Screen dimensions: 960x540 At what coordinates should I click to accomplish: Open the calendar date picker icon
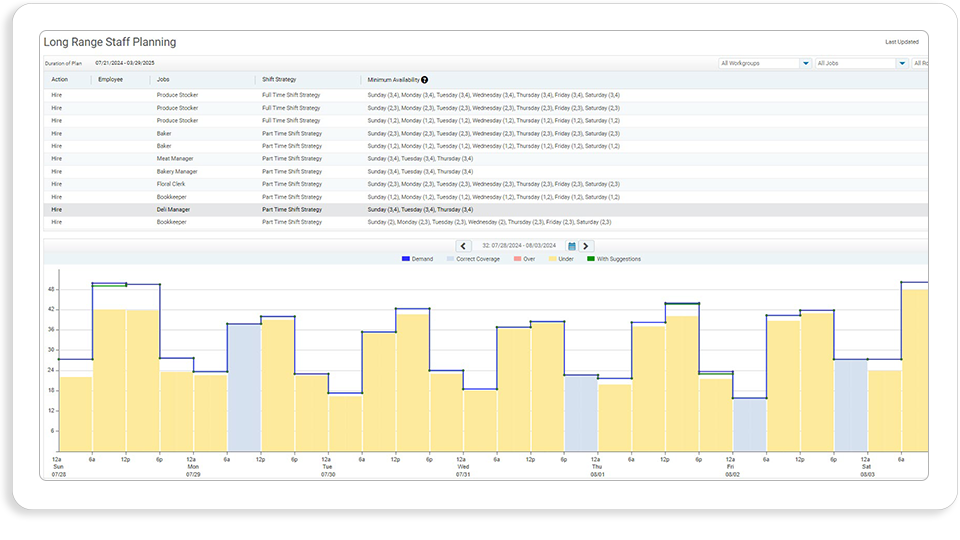[572, 246]
